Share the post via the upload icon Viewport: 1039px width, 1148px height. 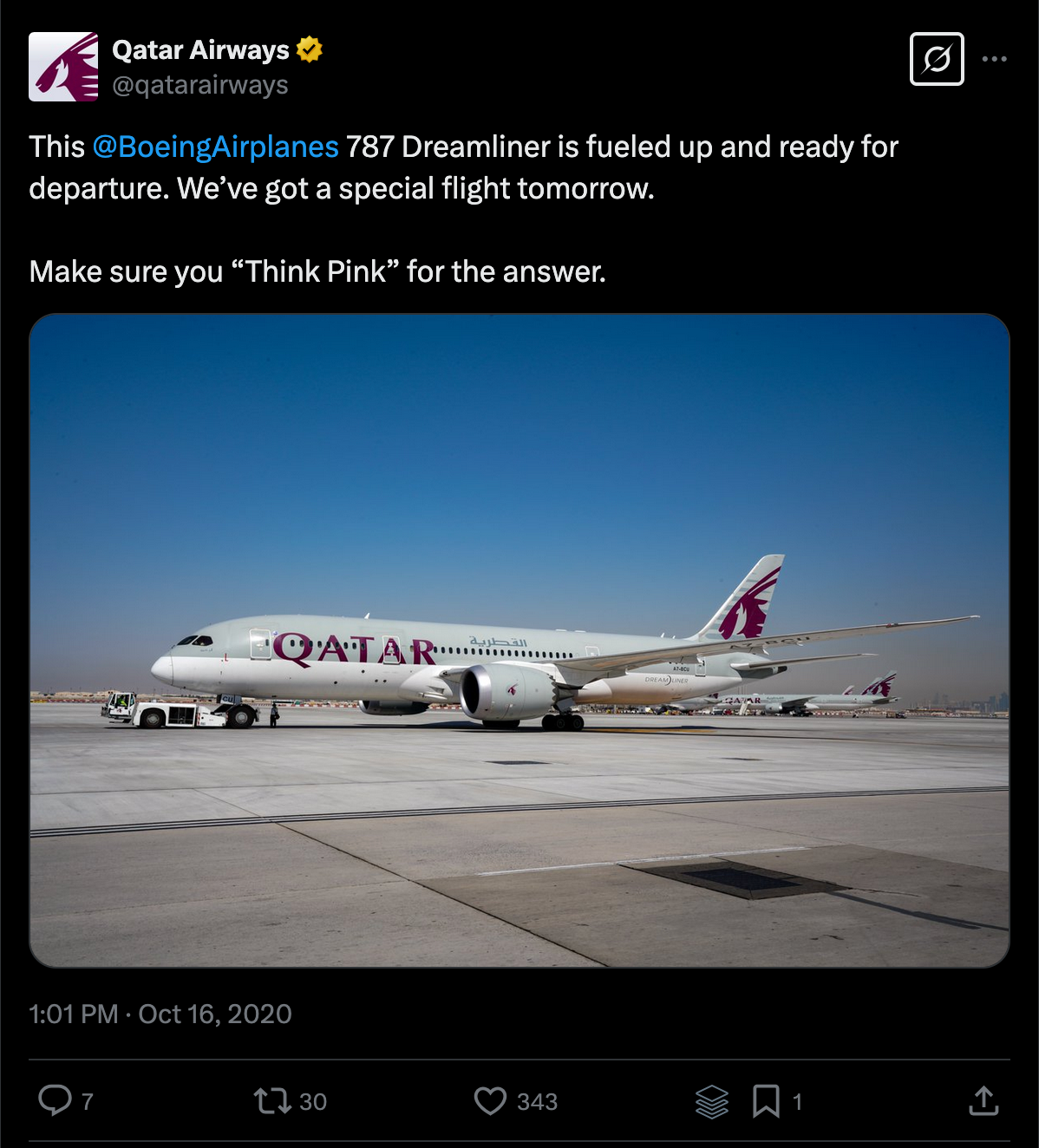click(983, 1101)
